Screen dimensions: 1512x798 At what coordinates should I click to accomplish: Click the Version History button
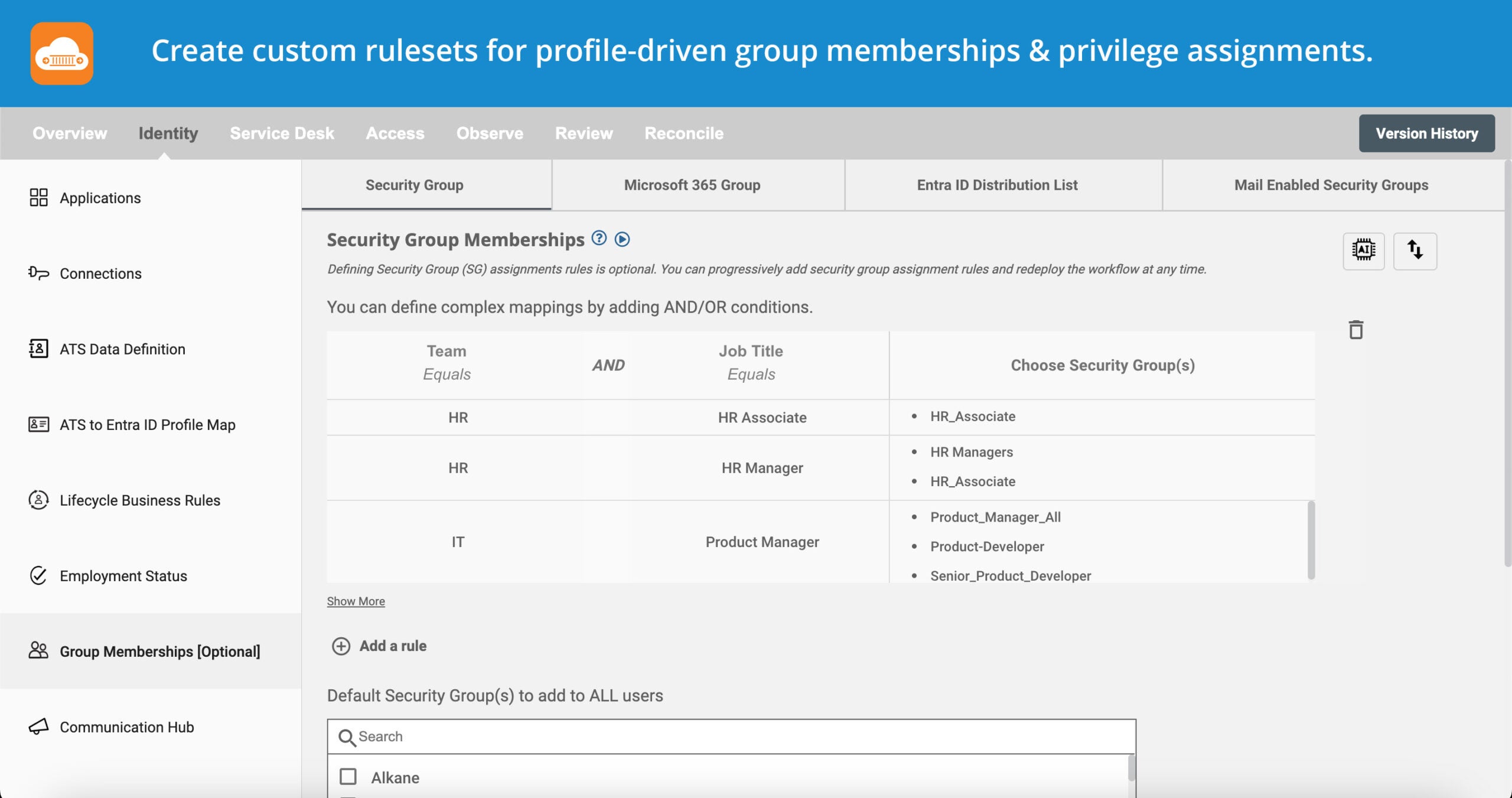pos(1426,133)
